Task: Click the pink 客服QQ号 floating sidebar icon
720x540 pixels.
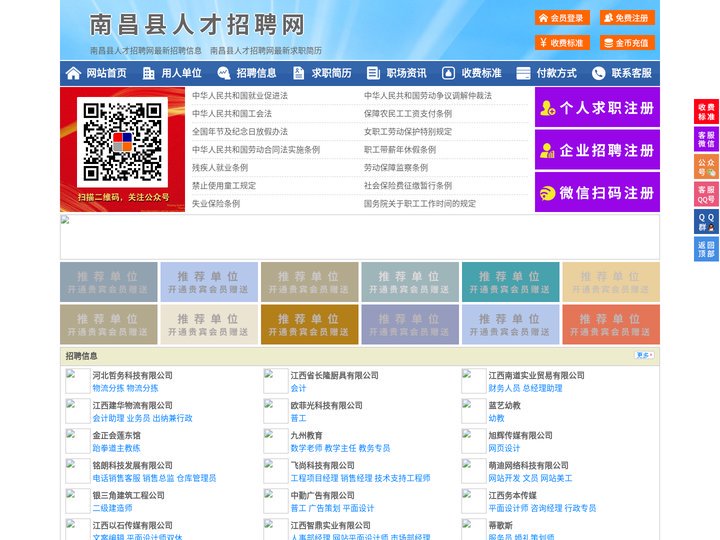Action: [x=706, y=194]
